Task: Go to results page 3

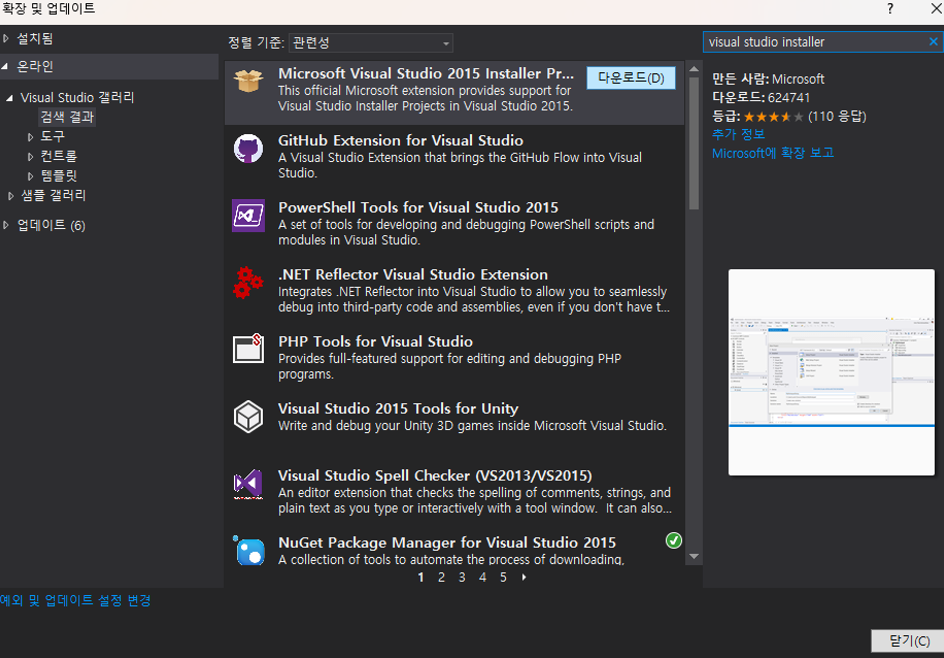Action: tap(462, 577)
